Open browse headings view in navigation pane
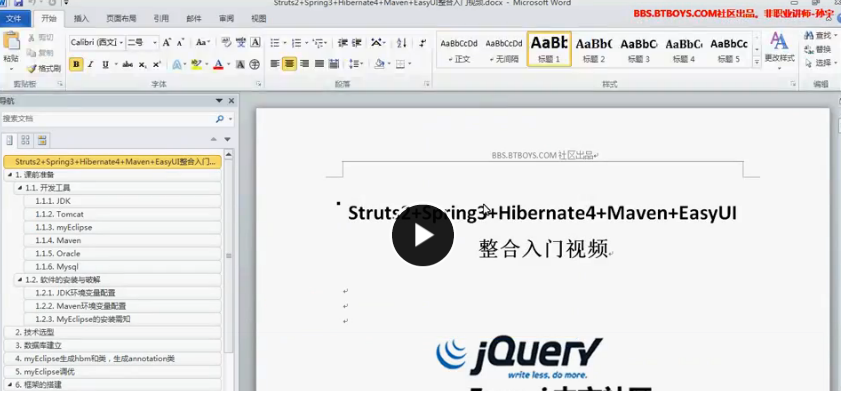Screen dimensions: 841x414 coord(9,141)
